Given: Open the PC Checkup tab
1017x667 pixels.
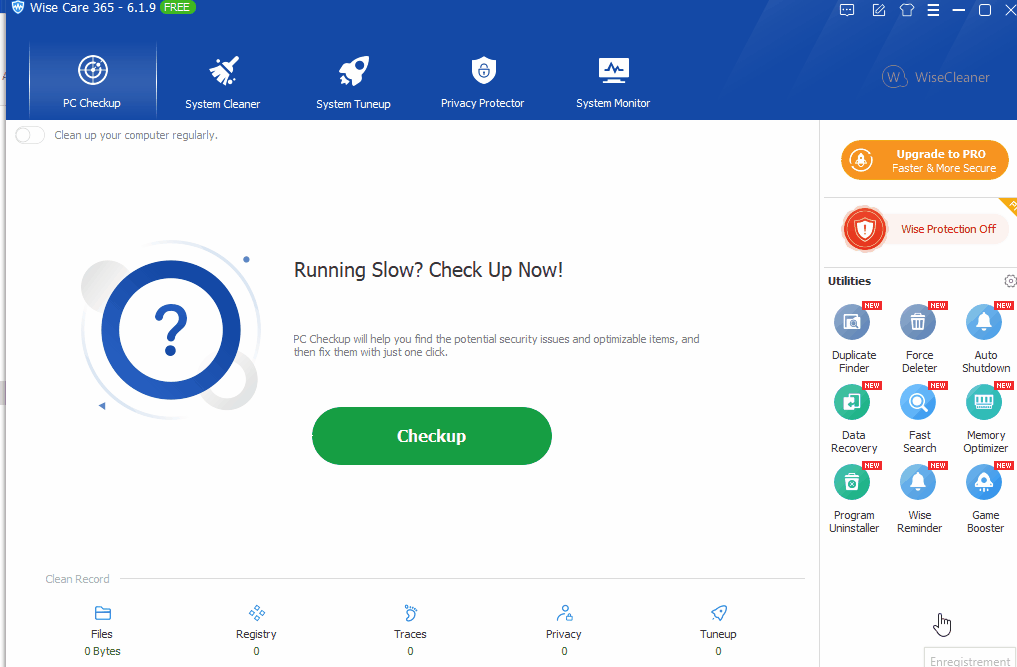Looking at the screenshot, I should pyautogui.click(x=92, y=81).
